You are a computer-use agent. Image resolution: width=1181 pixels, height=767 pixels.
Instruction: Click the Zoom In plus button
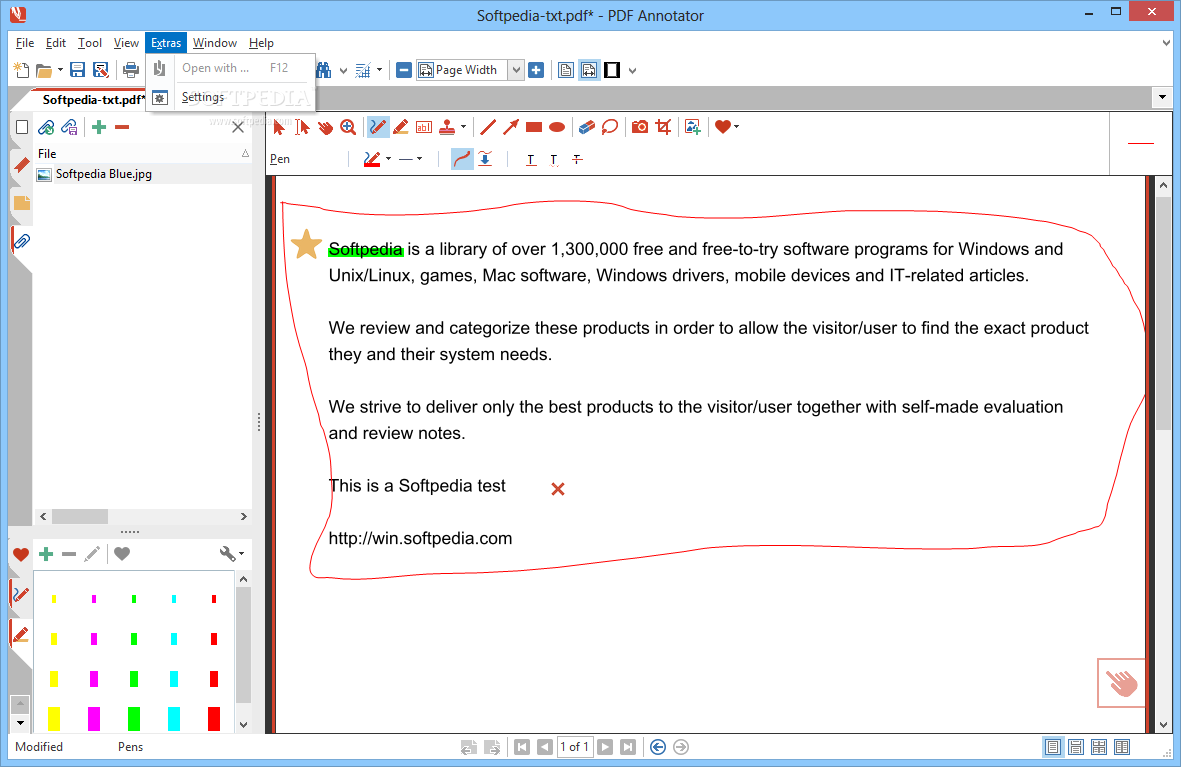[536, 70]
